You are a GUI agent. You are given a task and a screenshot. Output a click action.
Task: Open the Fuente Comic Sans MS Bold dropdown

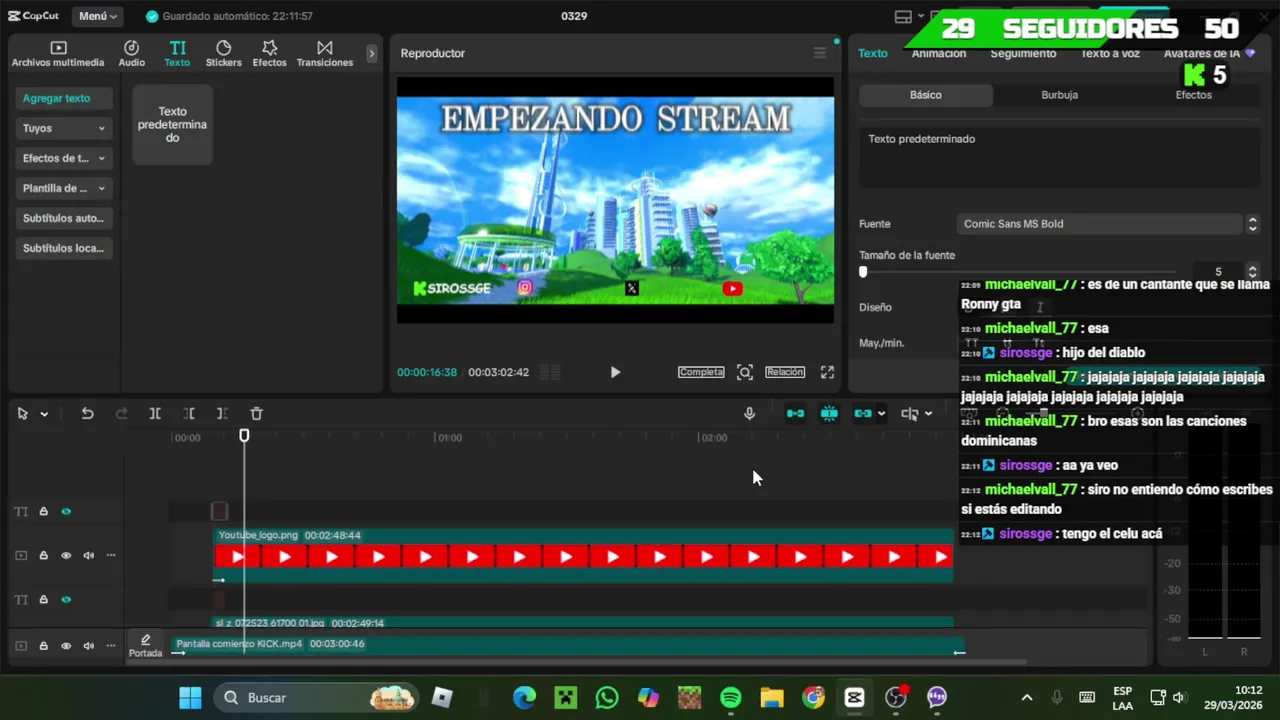[x=1108, y=224]
